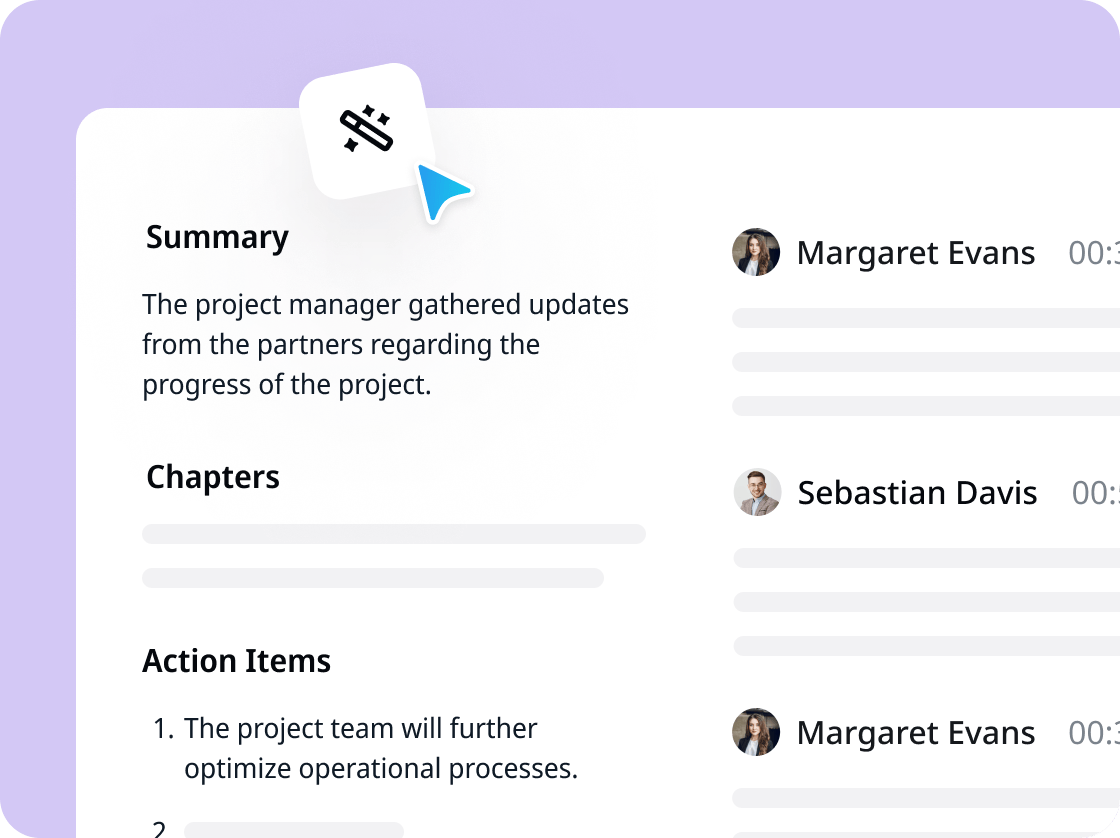The width and height of the screenshot is (1120, 838).
Task: Click the first placeholder line under Chapters
Action: 393,534
